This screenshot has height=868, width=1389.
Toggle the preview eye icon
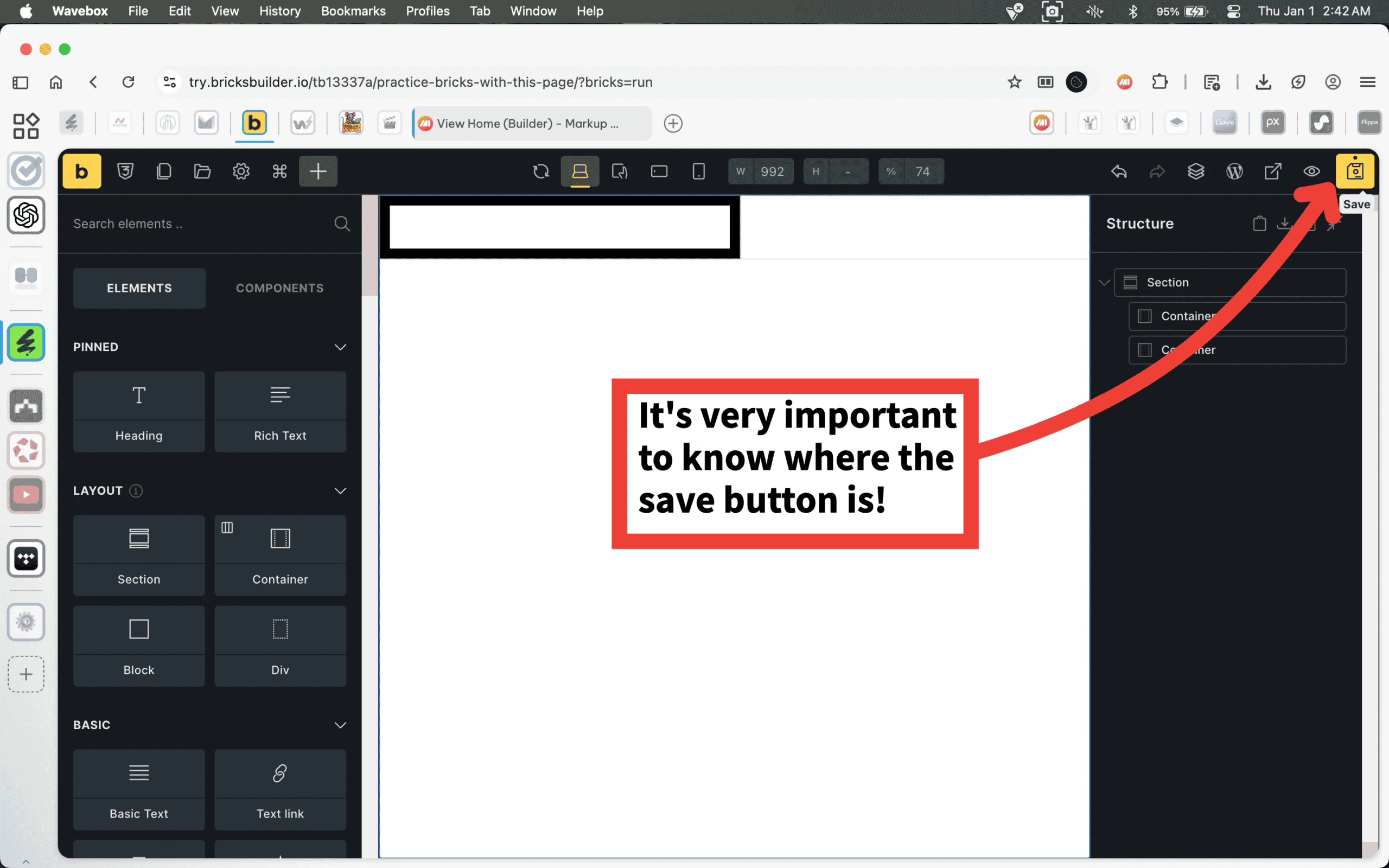[1311, 171]
